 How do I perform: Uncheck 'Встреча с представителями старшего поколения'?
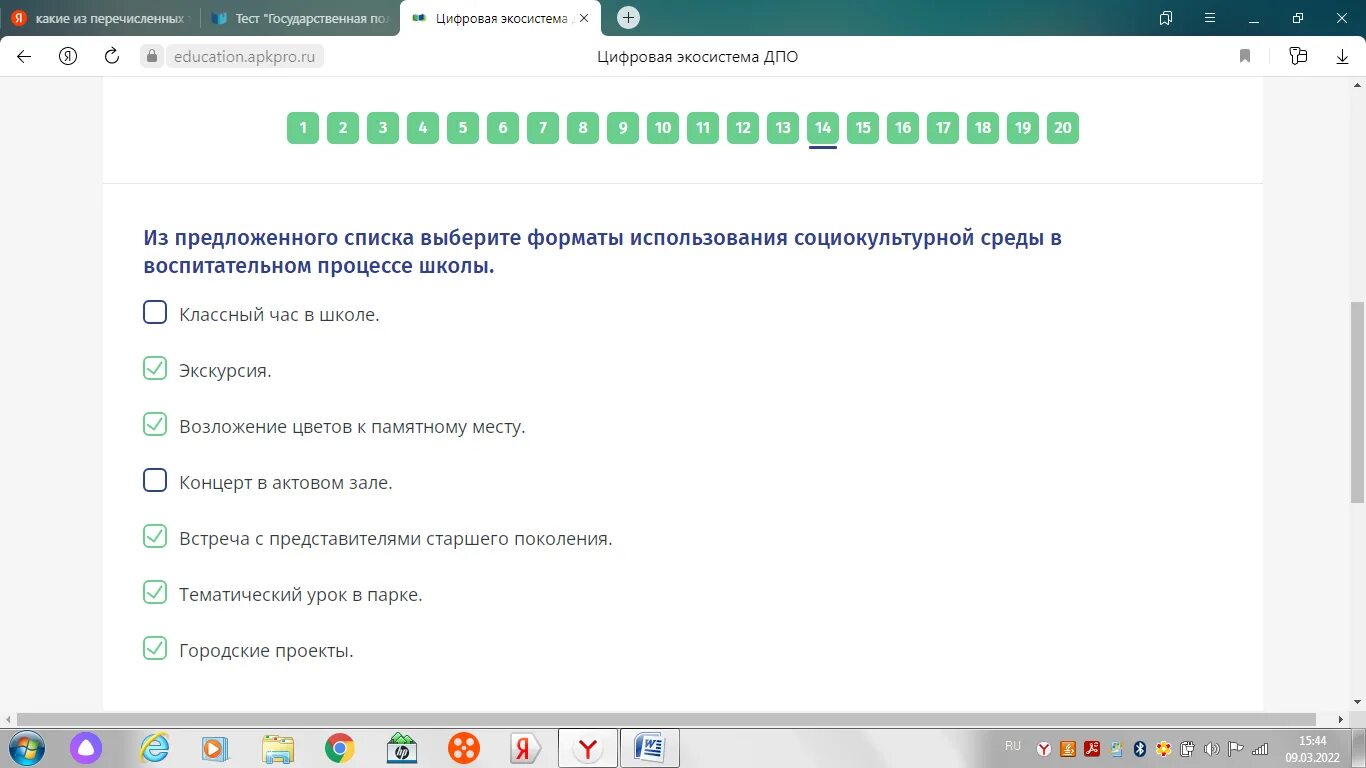point(155,537)
